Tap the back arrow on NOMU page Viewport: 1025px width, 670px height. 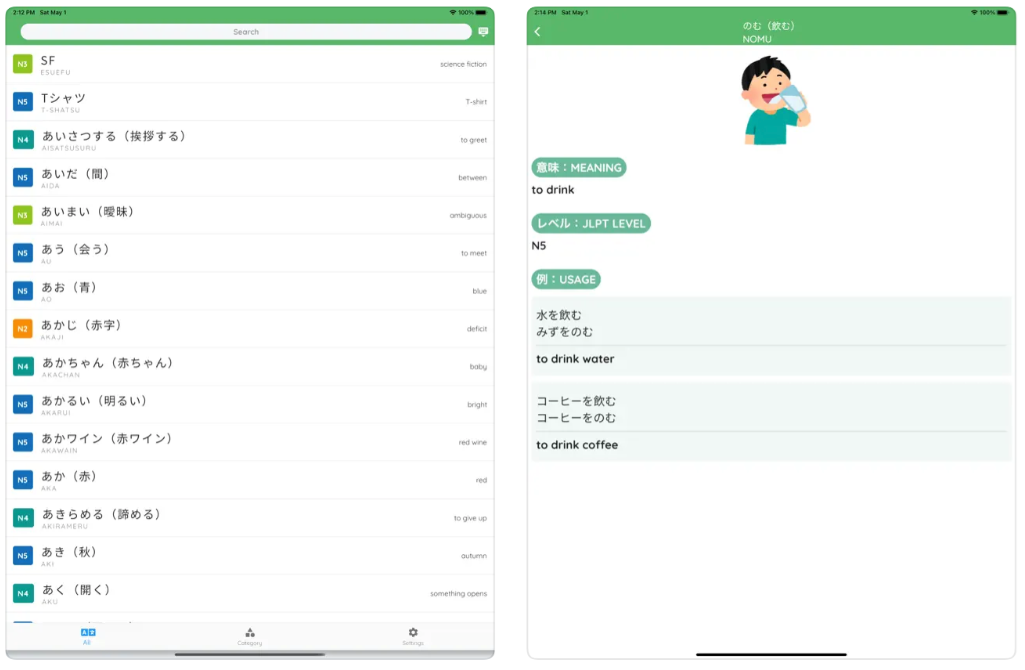538,32
